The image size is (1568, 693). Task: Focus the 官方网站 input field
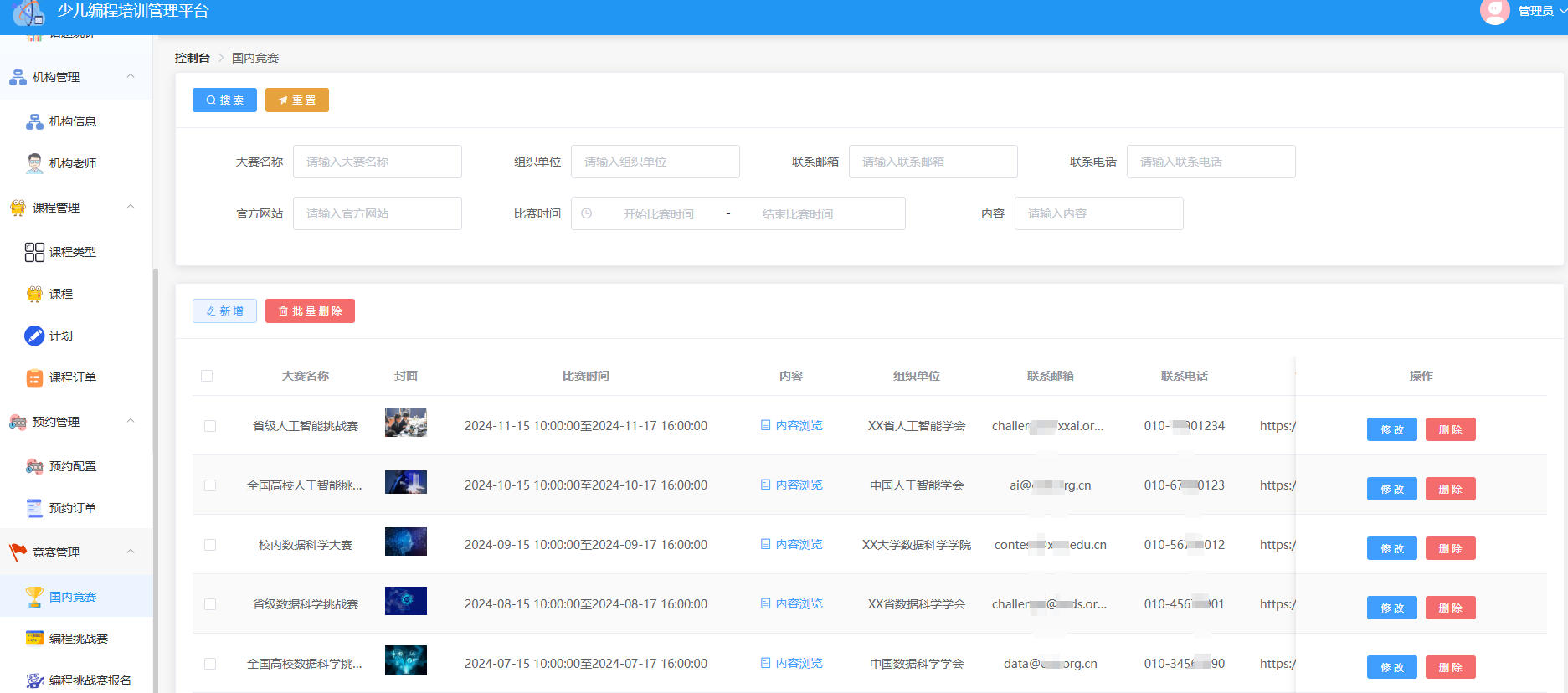tap(378, 213)
